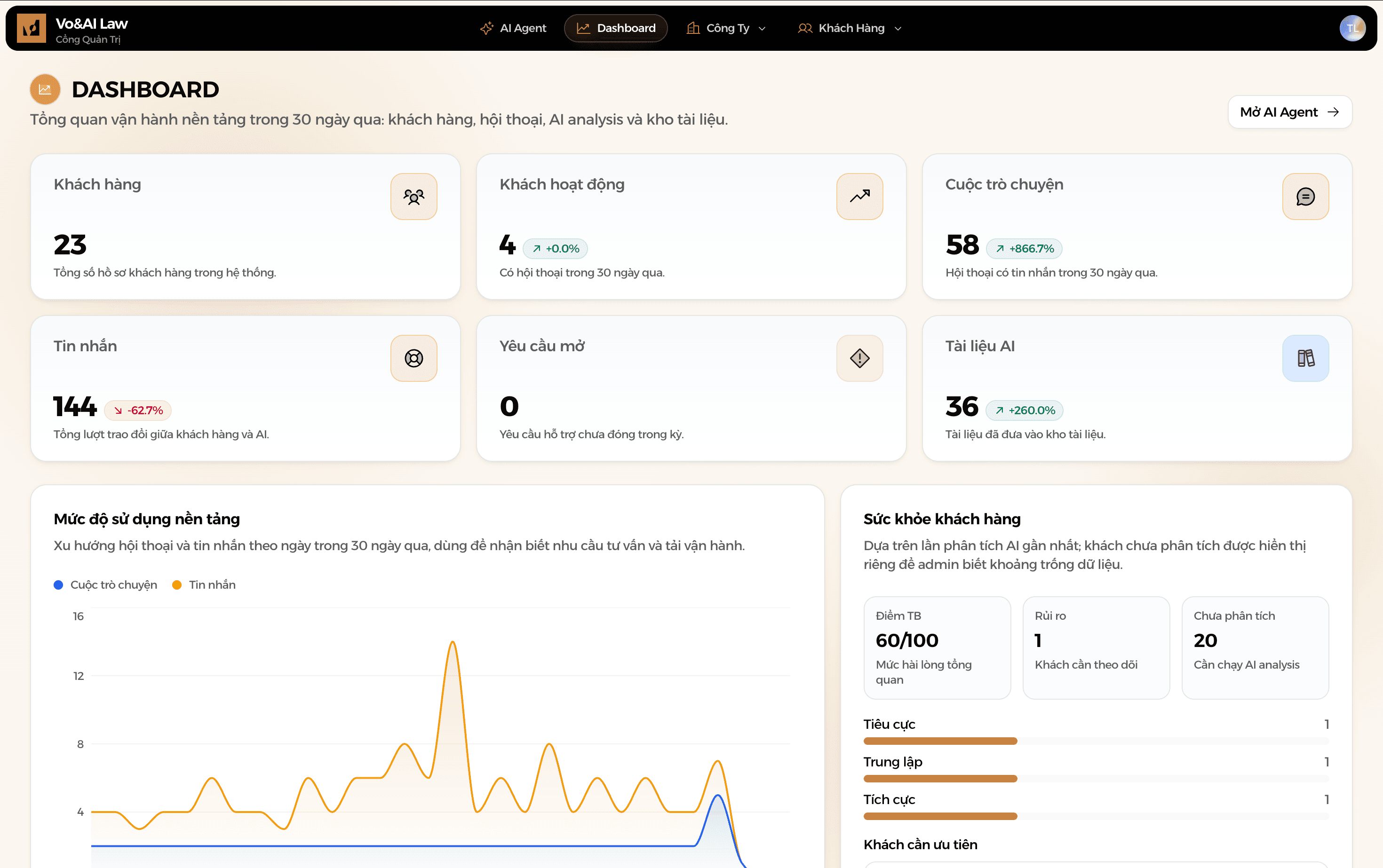Click the chat bubble icon on Cuộc trò chuyện card
The height and width of the screenshot is (868, 1383).
1305,197
